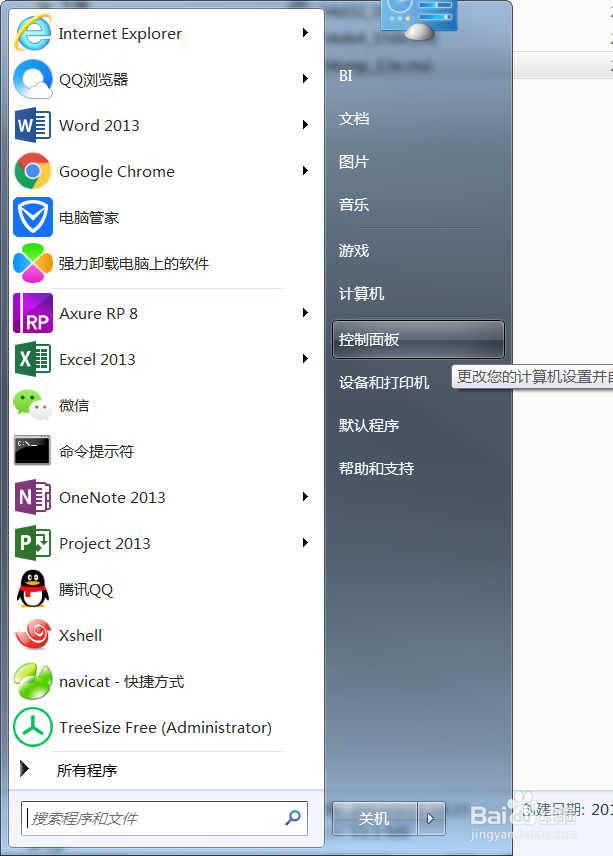Open 游戏 games folder
613x856 pixels.
(x=354, y=251)
